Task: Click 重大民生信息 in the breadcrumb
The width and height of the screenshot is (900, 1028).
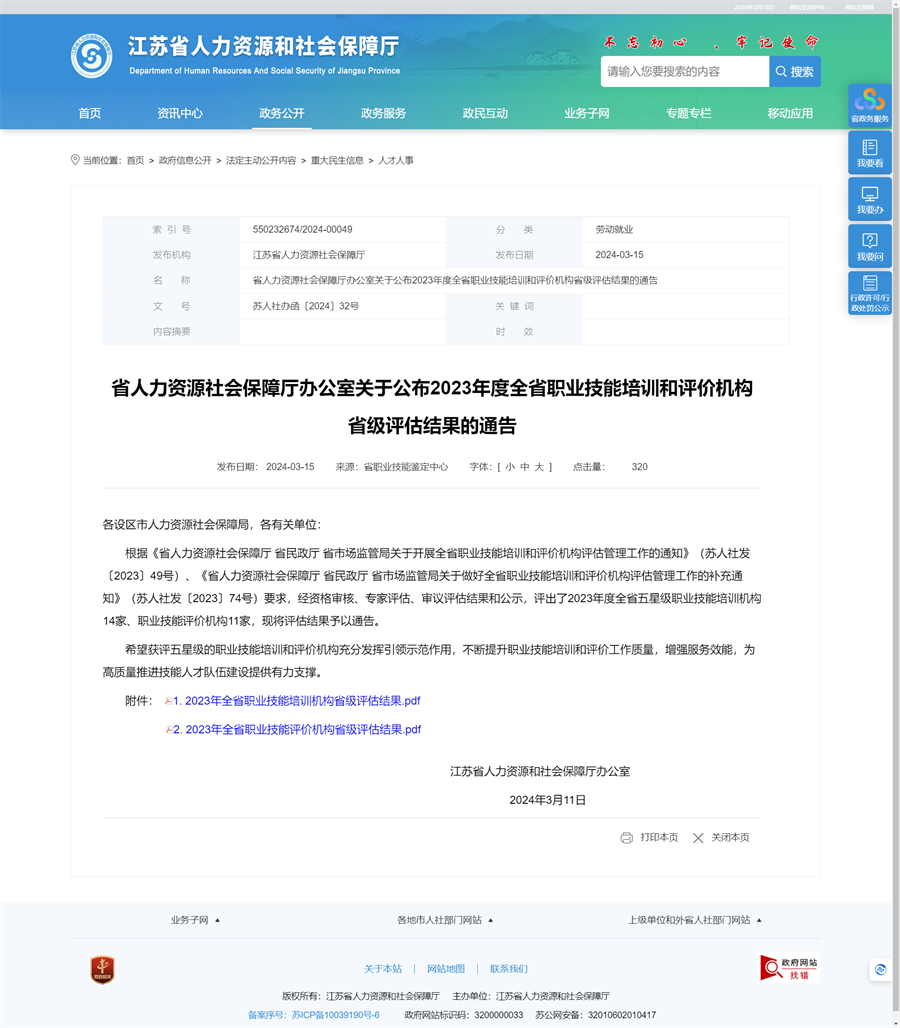Action: pyautogui.click(x=337, y=160)
